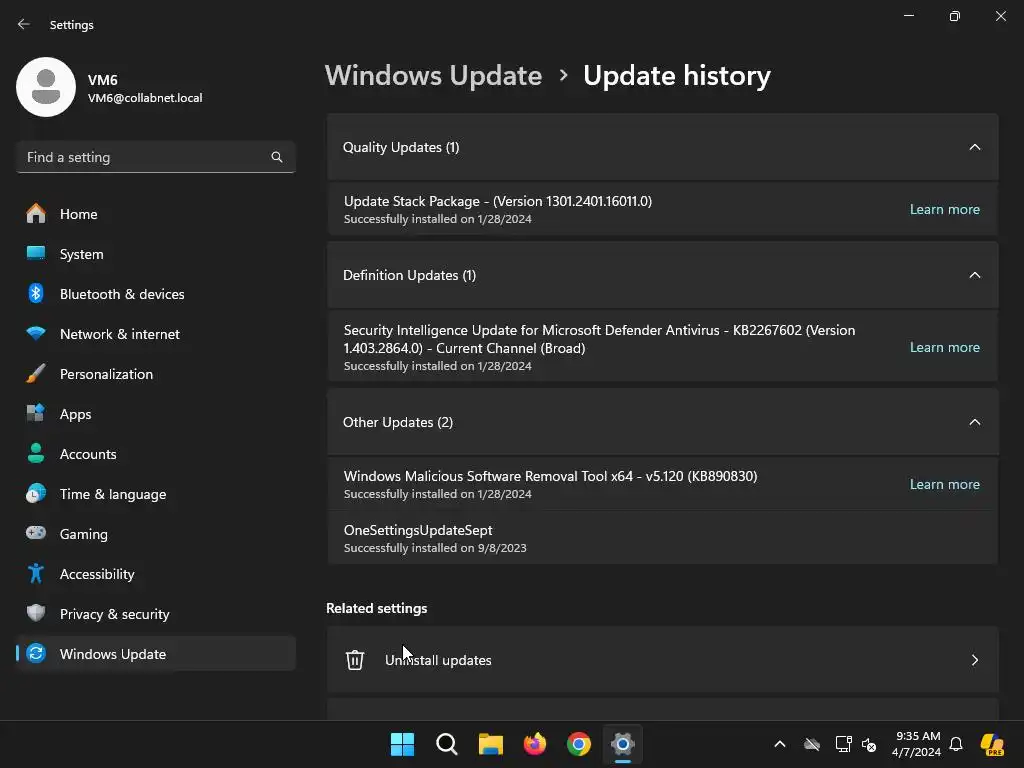Launch File Explorer from taskbar
The height and width of the screenshot is (768, 1024).
(490, 744)
